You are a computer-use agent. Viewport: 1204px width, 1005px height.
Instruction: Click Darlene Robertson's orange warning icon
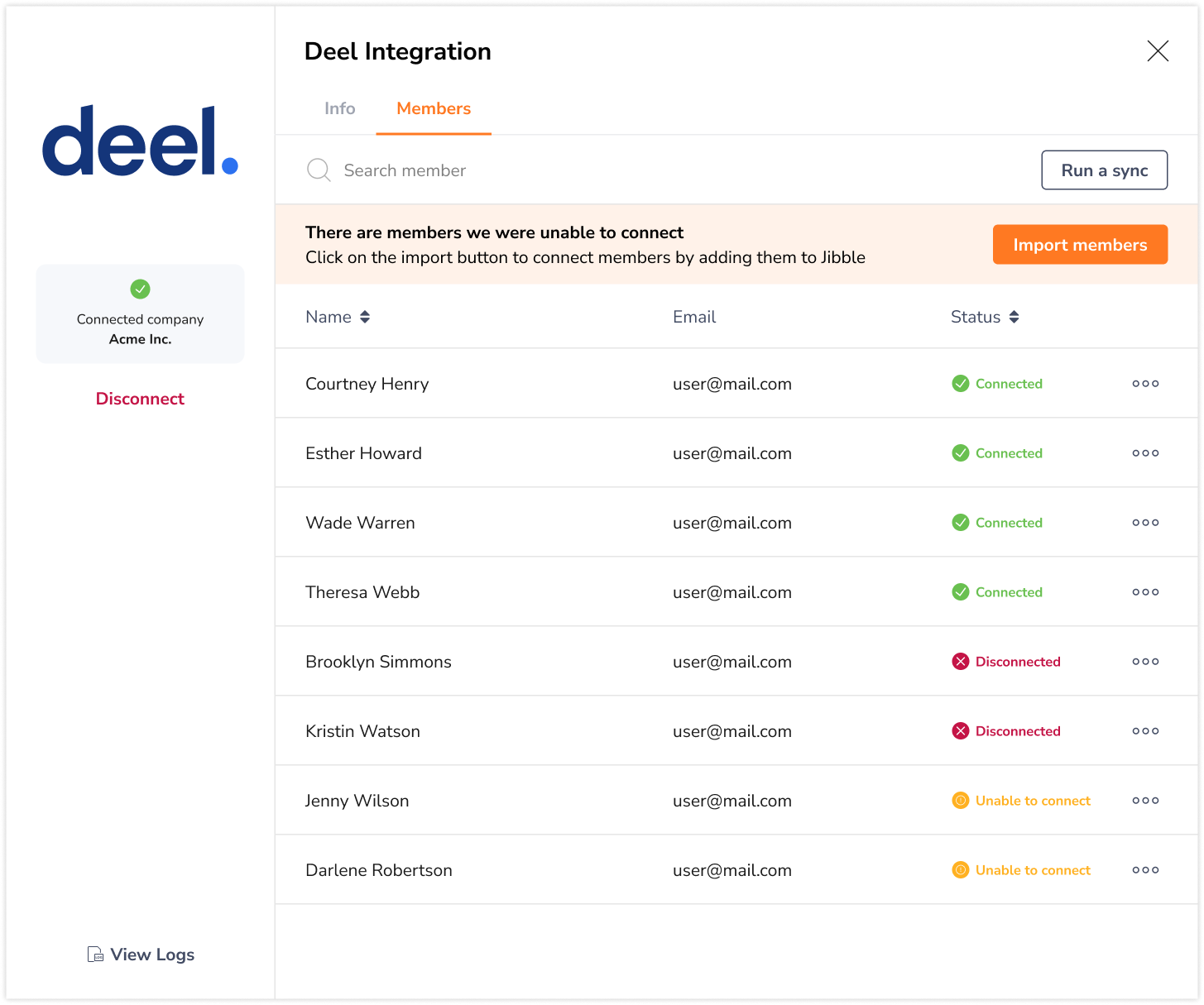[961, 870]
